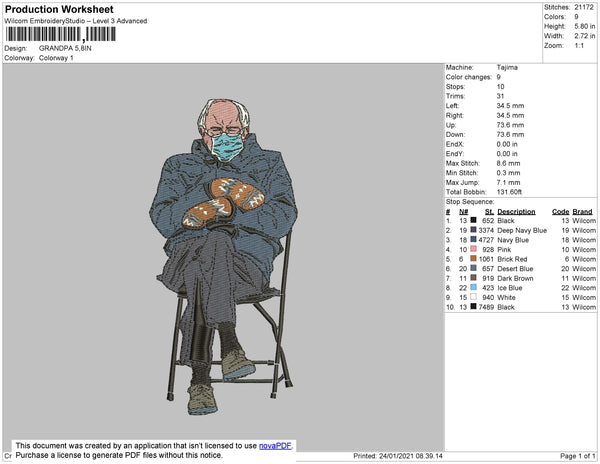
Task: Click the Code column header
Action: (561, 212)
